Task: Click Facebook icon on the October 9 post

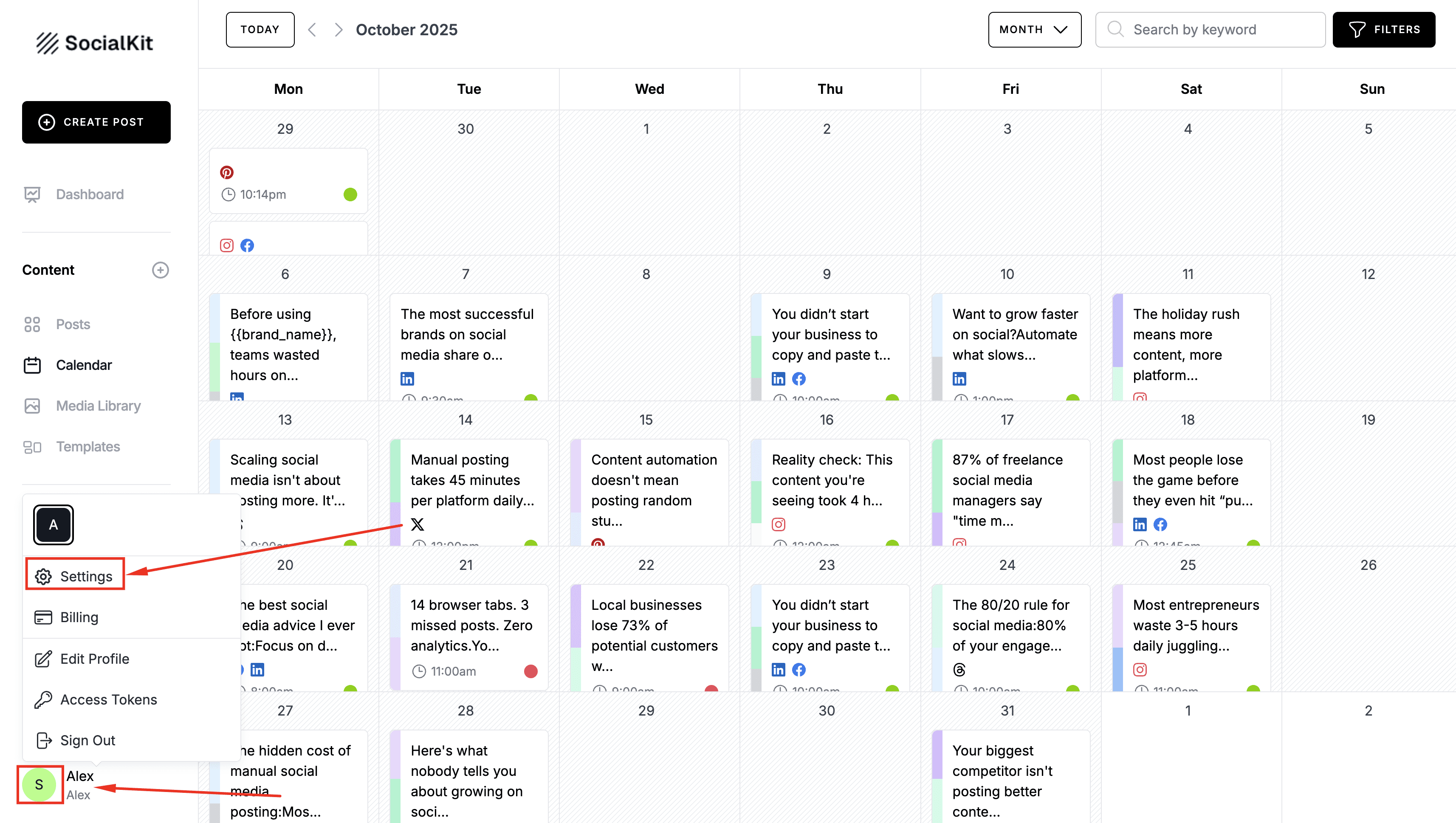Action: (x=799, y=379)
